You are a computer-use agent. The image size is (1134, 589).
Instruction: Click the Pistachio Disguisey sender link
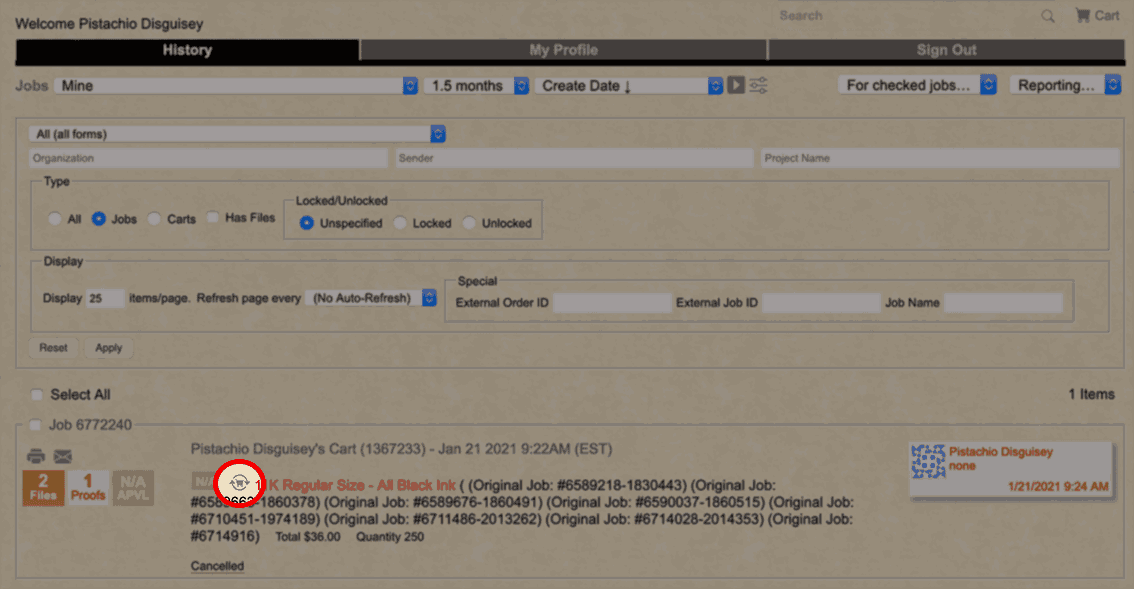coord(1001,452)
